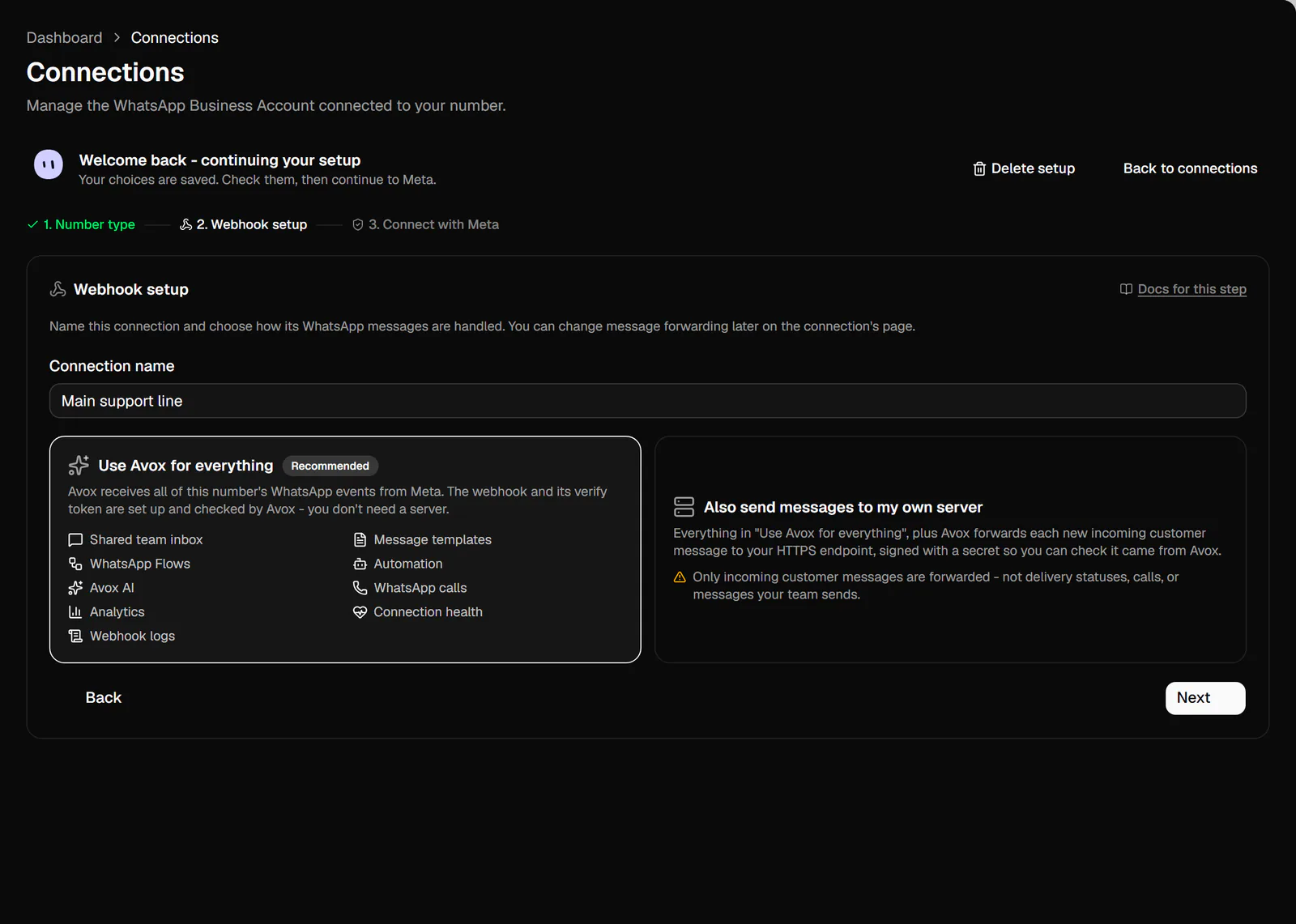Screen dimensions: 1296x924
Task: Click the "Shared team inbox" feature text
Action: point(147,539)
